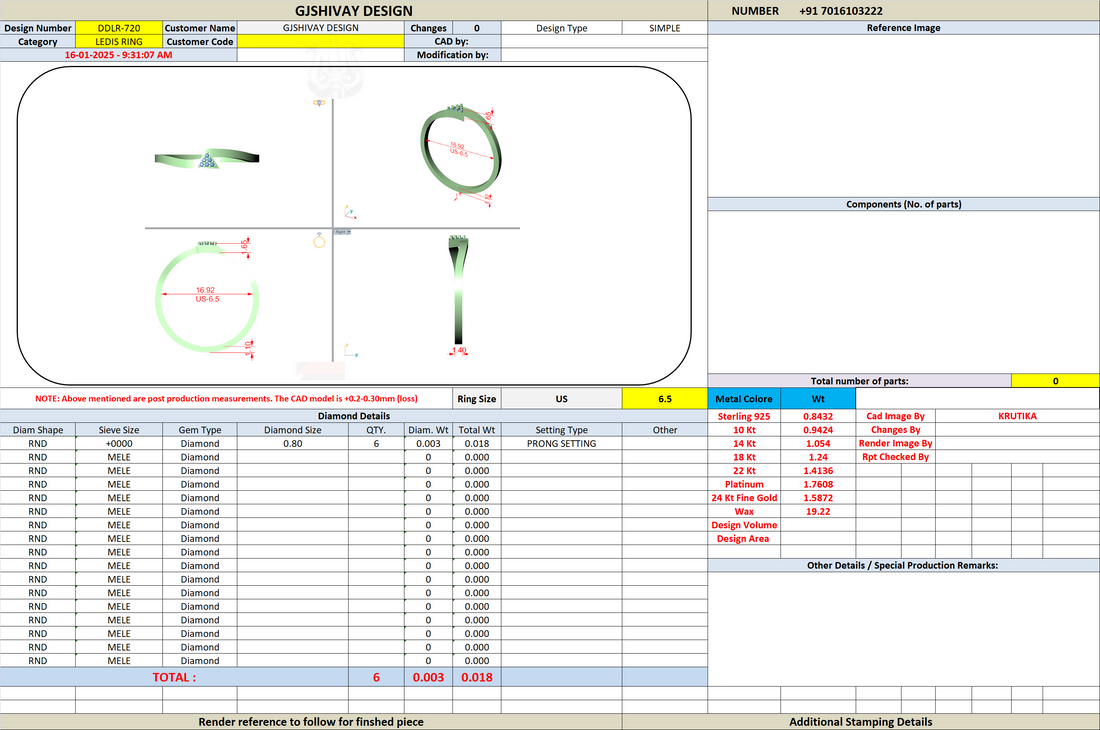This screenshot has height=730, width=1100.
Task: Select the first row total weight 0.018
Action: (476, 443)
